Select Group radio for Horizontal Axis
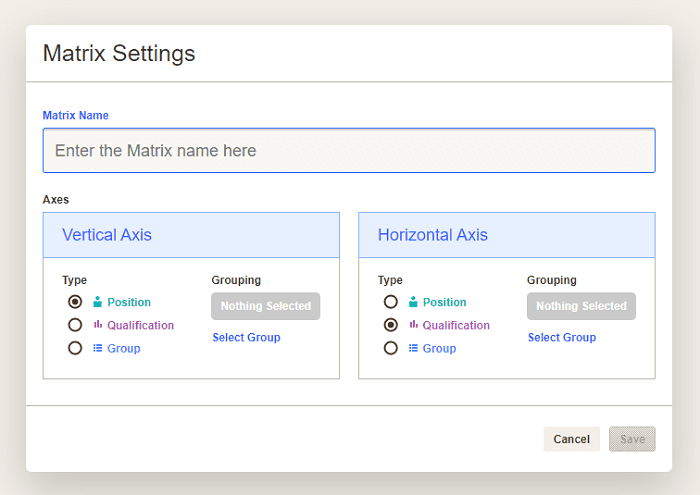The width and height of the screenshot is (700, 495). (x=391, y=348)
